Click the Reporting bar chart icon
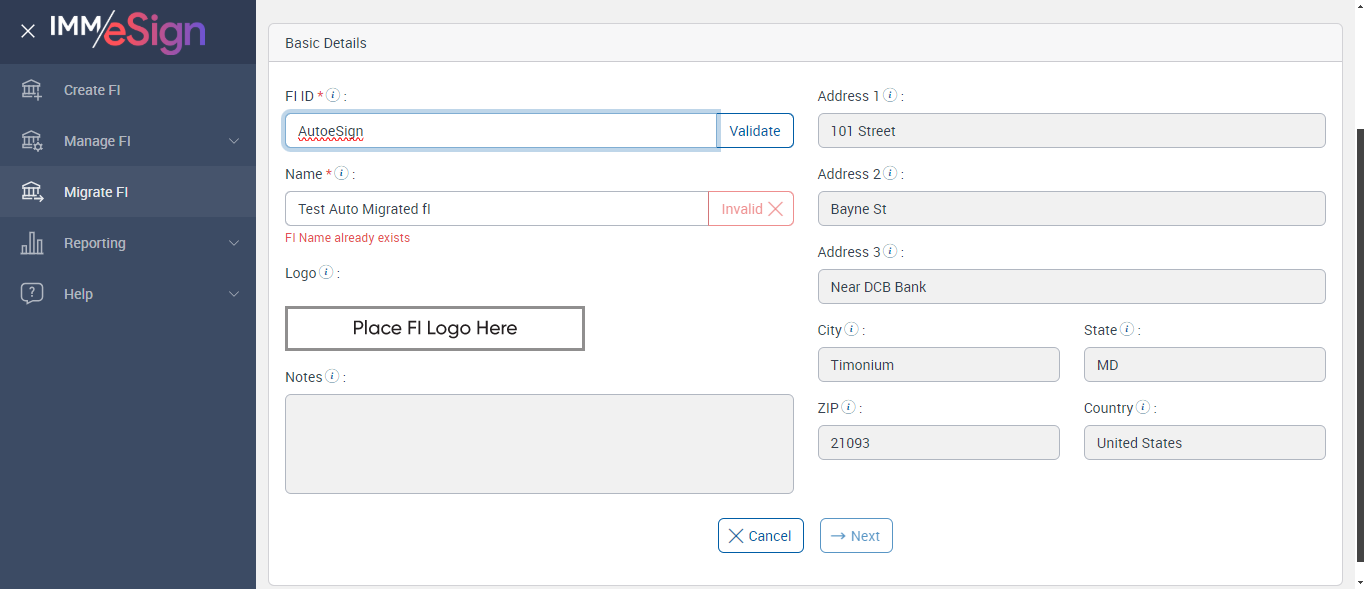 tap(32, 243)
